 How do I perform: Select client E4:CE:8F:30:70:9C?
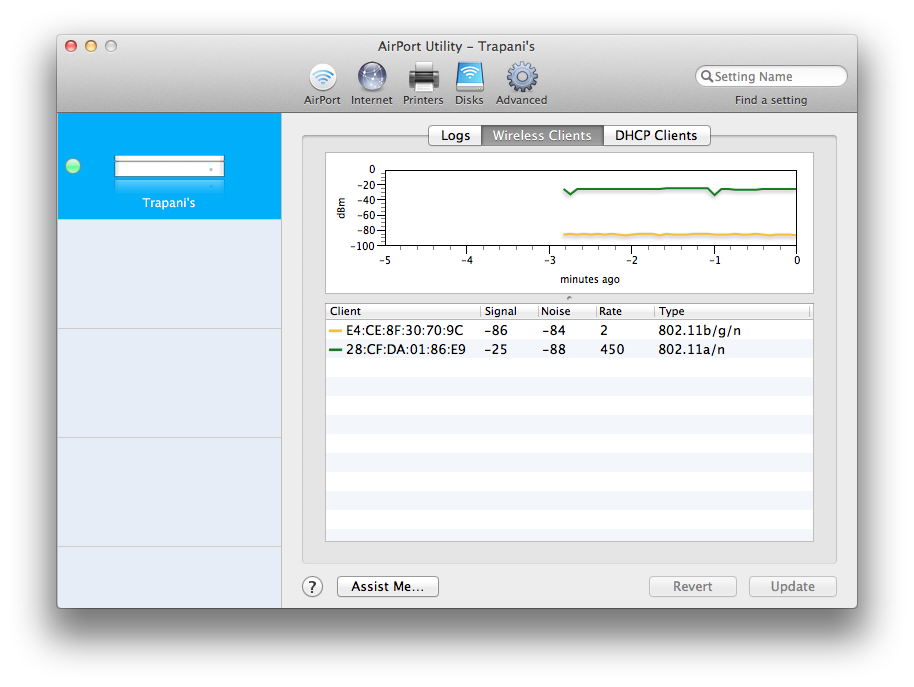[569, 330]
